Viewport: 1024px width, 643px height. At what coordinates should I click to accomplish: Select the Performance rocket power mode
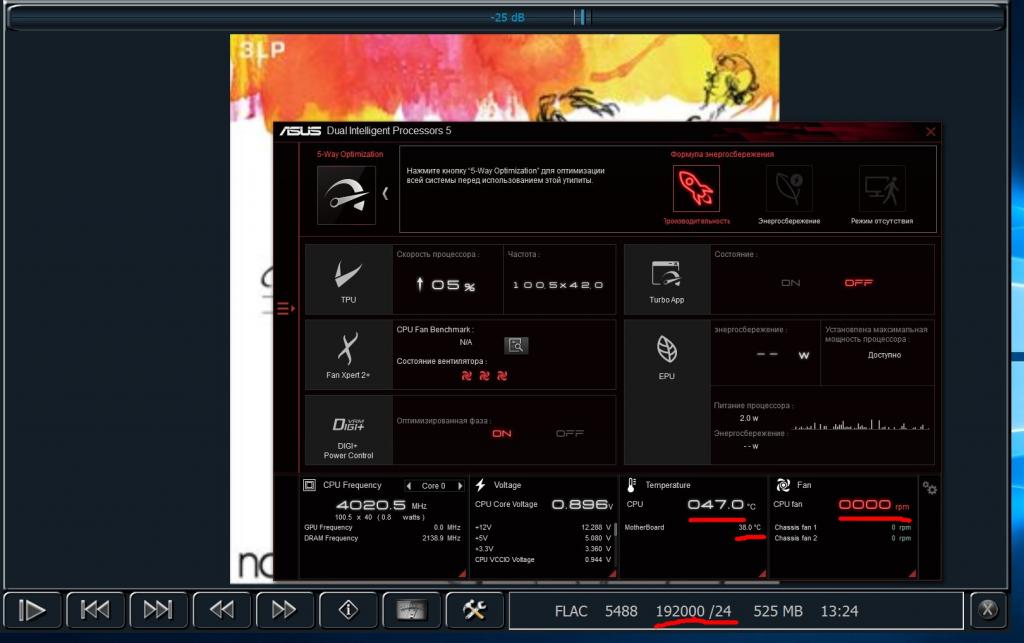[x=696, y=189]
